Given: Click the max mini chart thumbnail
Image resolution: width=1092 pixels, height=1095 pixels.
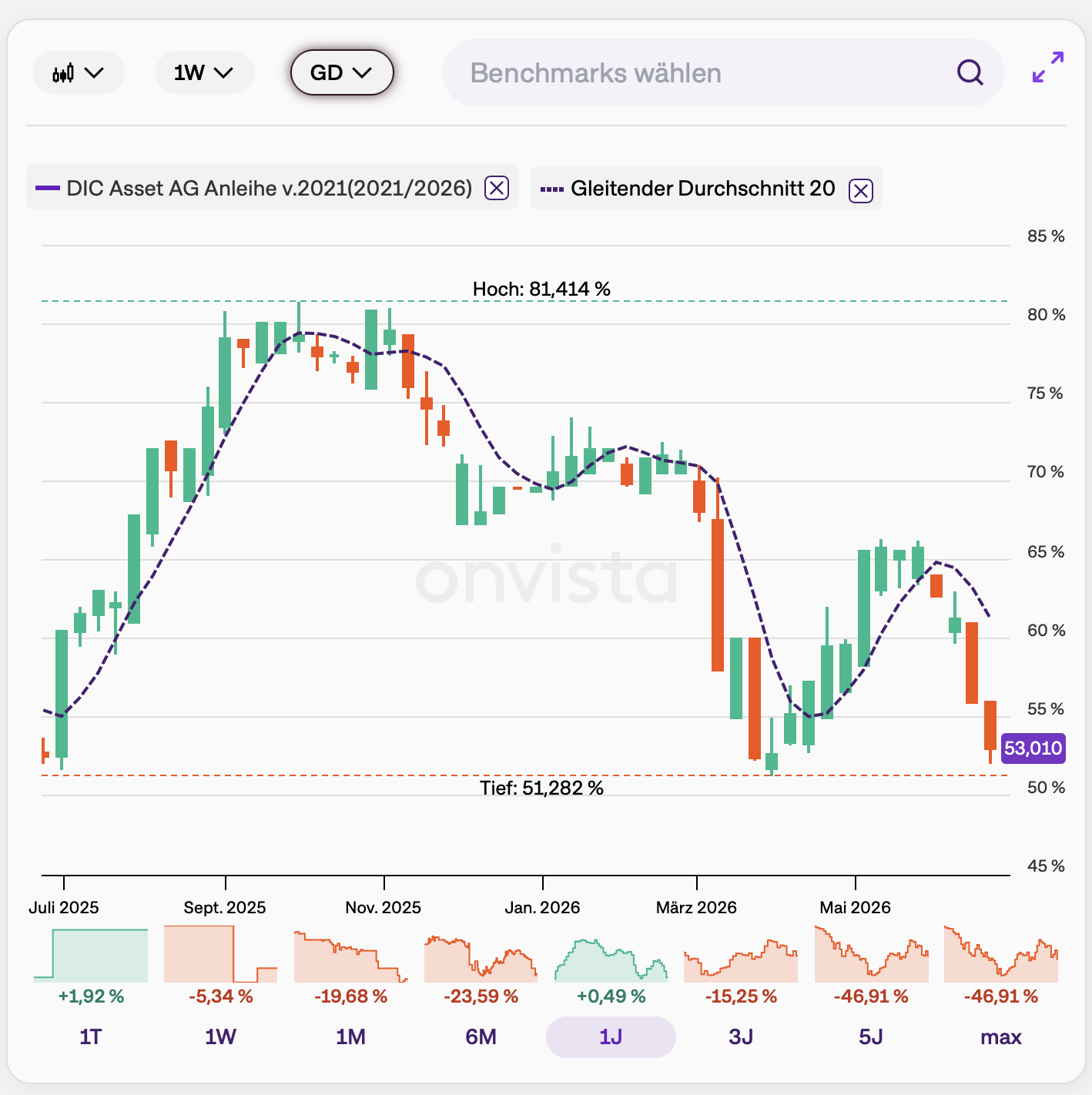Looking at the screenshot, I should 1001,954.
